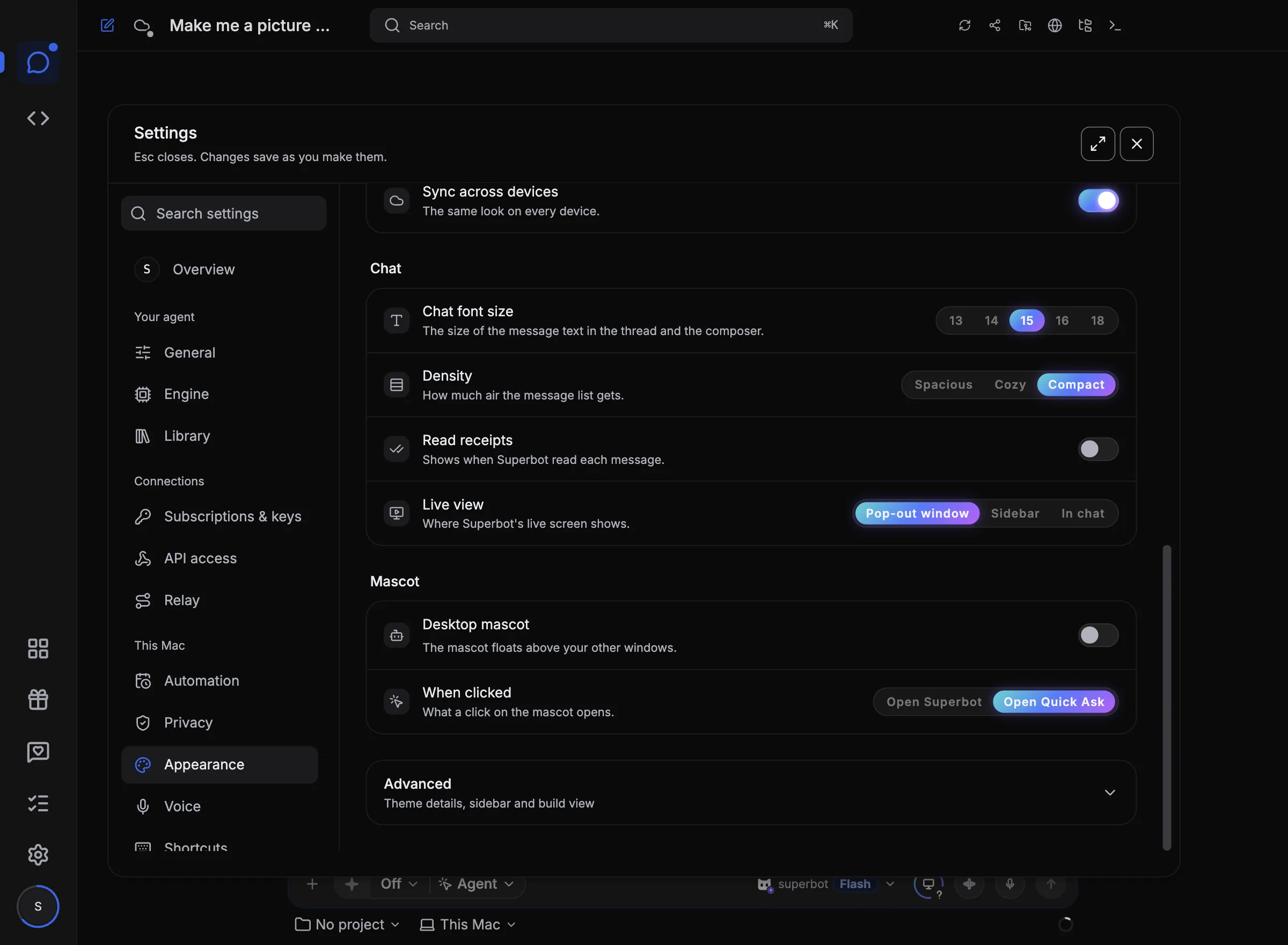Click the tree structure icon in toolbar

1085,25
